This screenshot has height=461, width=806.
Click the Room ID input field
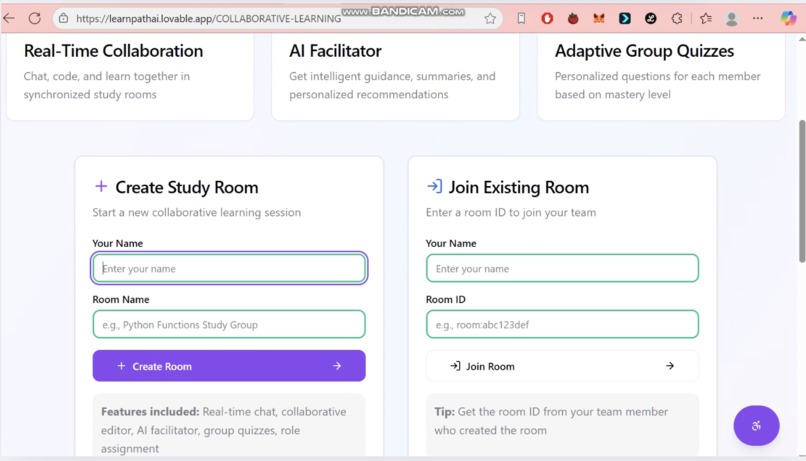coord(562,324)
